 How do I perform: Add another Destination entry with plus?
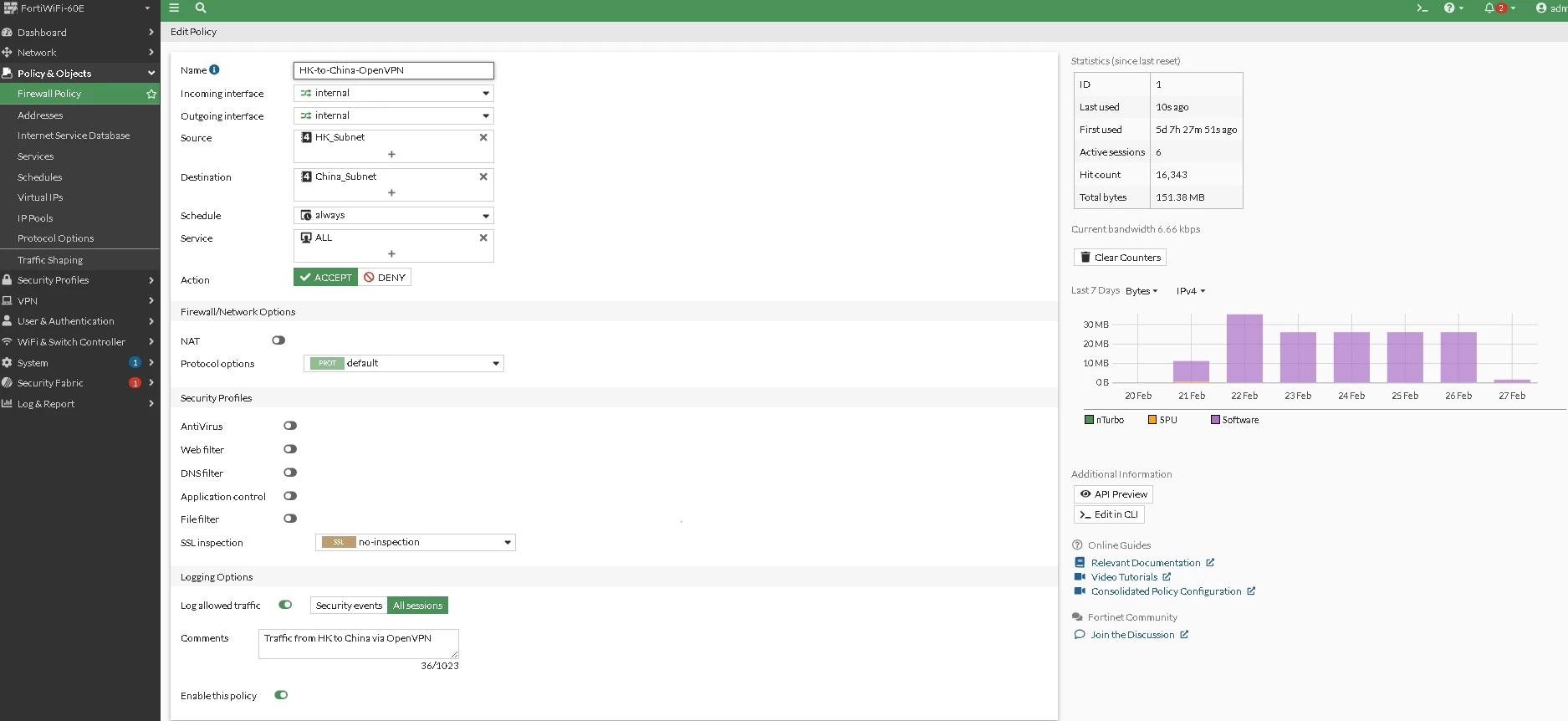pos(391,192)
